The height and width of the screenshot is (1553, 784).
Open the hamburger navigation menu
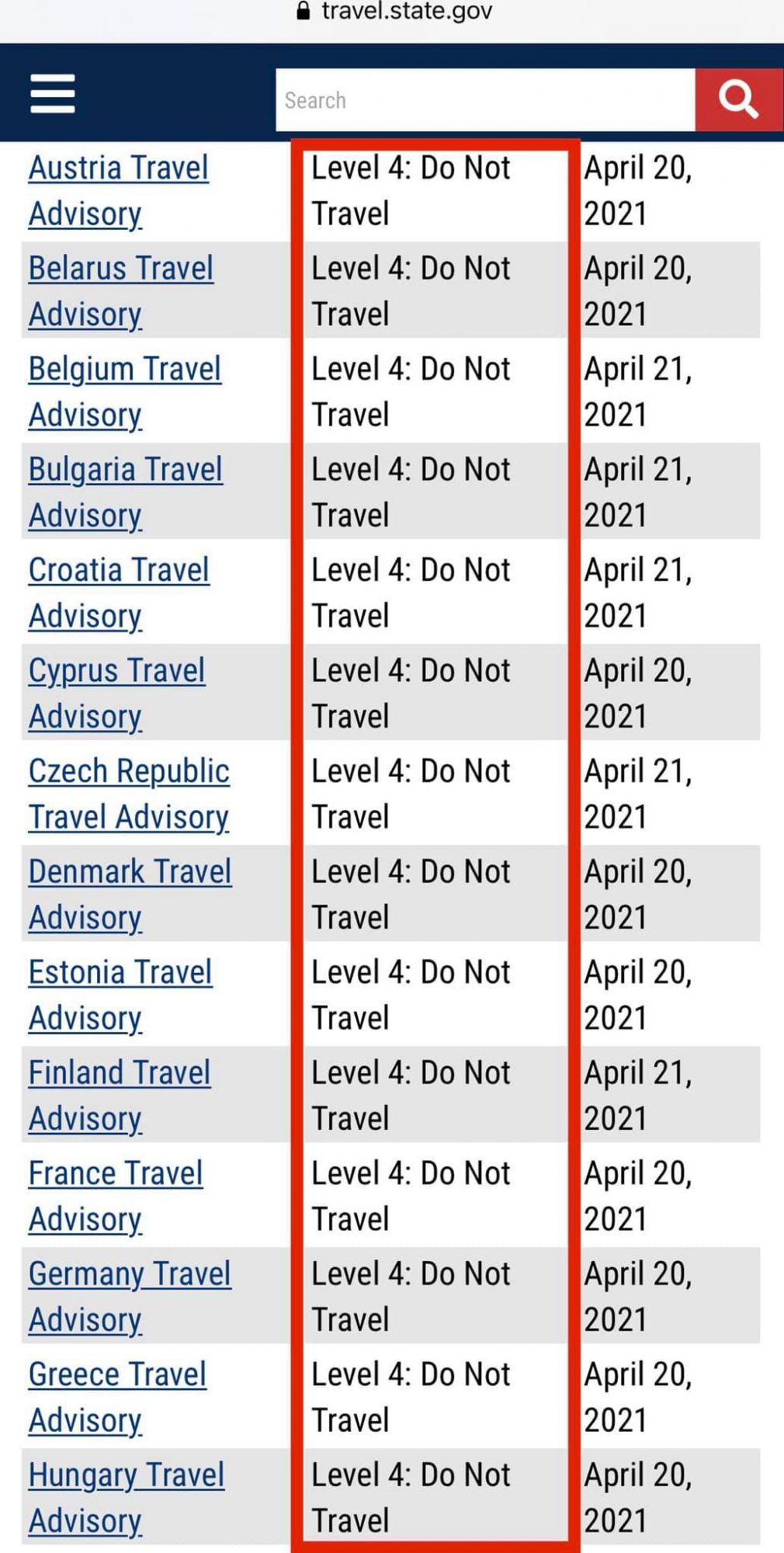click(53, 94)
